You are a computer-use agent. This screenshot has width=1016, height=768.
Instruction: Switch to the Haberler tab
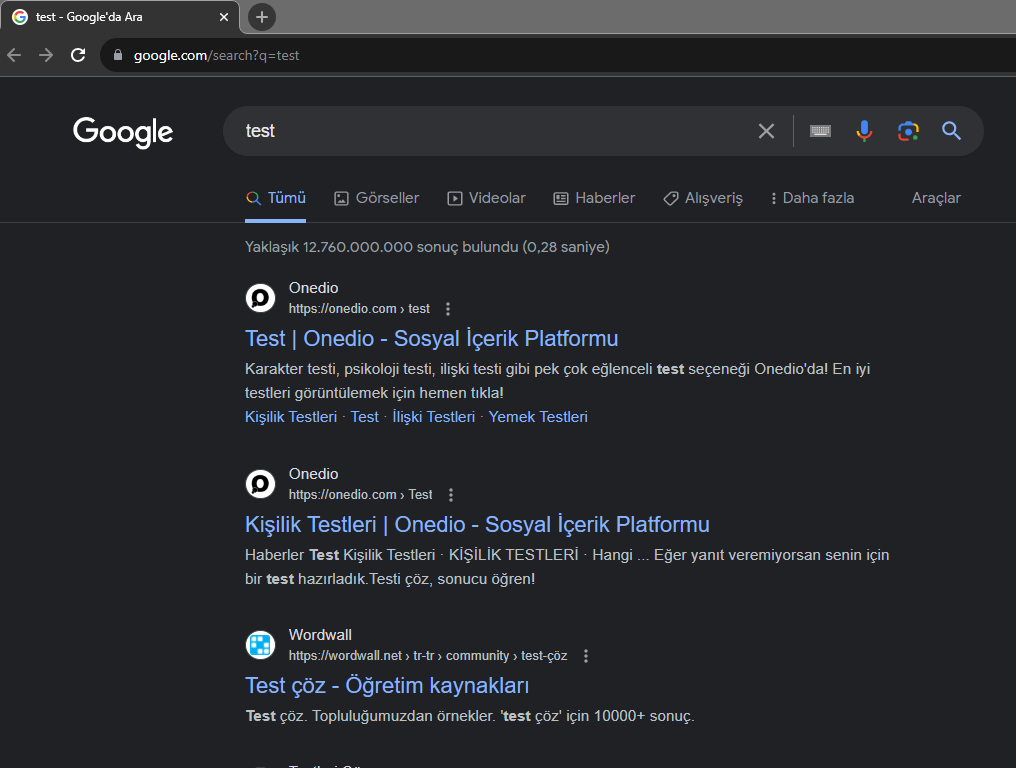pos(594,198)
